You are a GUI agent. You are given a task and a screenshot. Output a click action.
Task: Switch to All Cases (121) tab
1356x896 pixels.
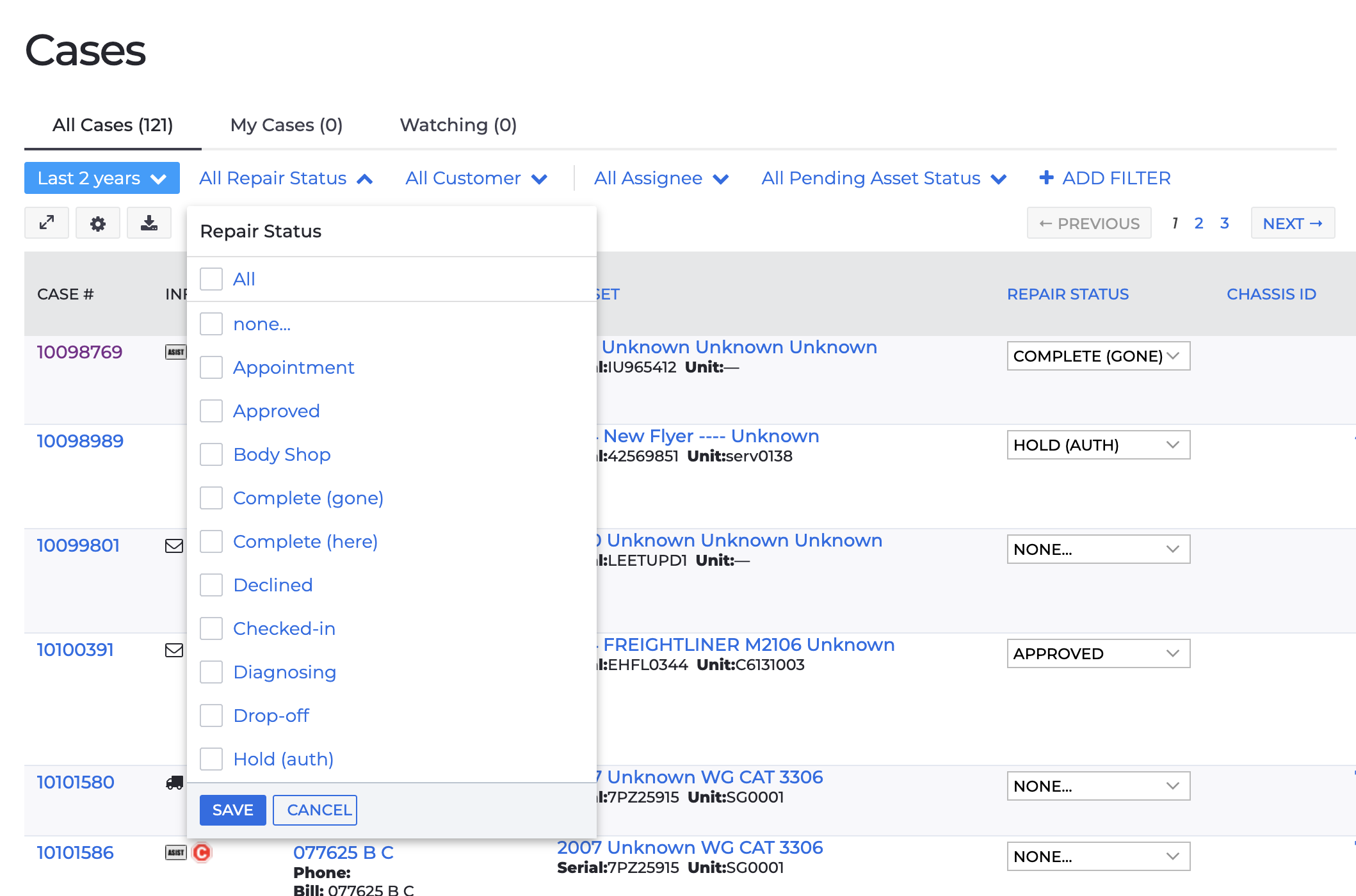(113, 125)
